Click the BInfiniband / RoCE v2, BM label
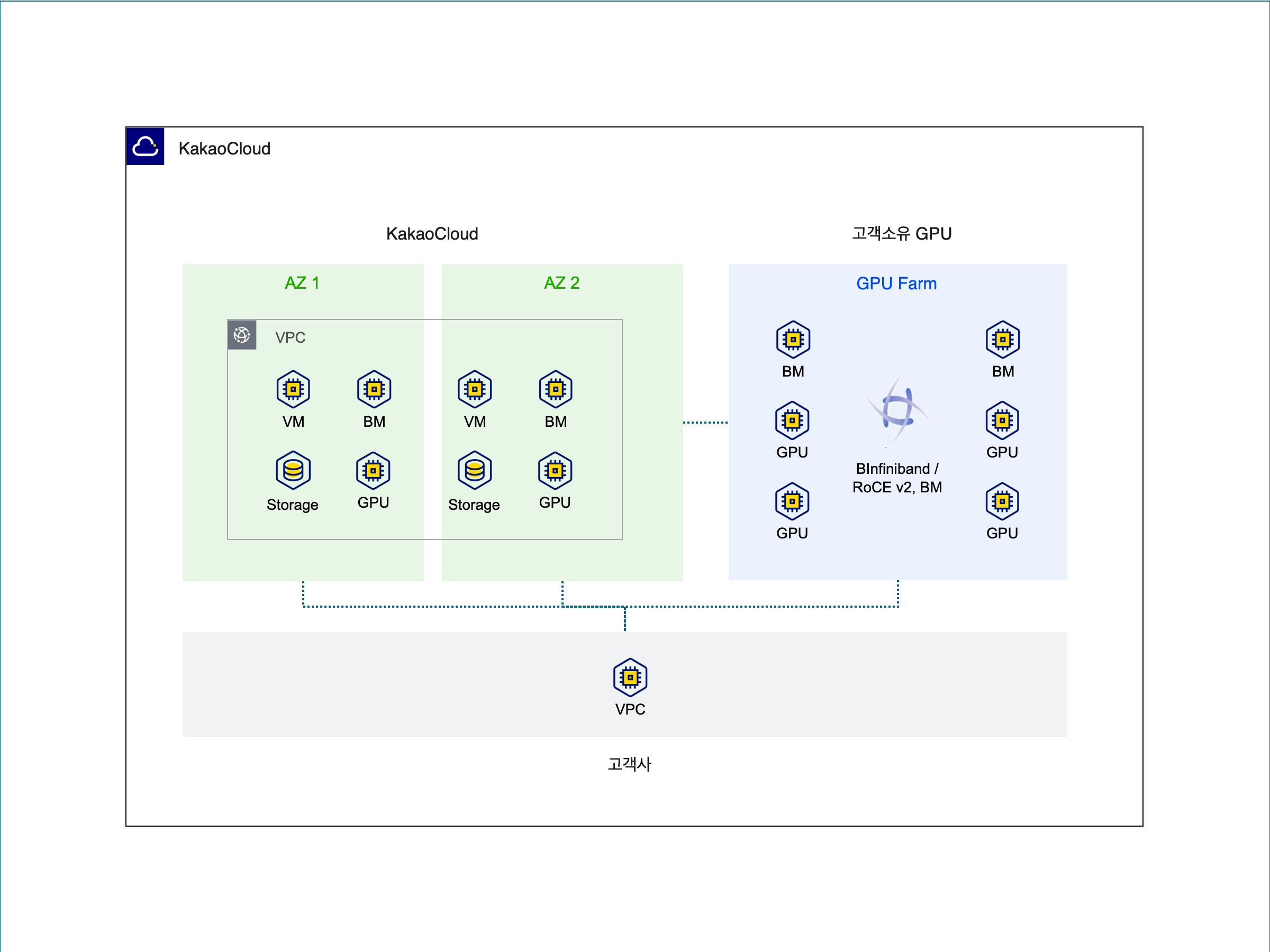 [897, 478]
